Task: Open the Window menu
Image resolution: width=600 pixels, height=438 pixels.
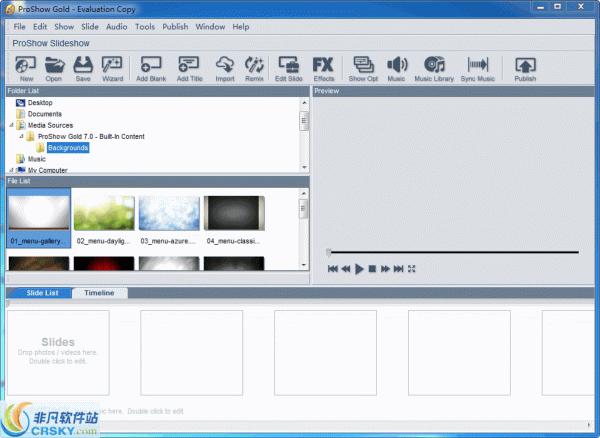Action: pyautogui.click(x=210, y=27)
